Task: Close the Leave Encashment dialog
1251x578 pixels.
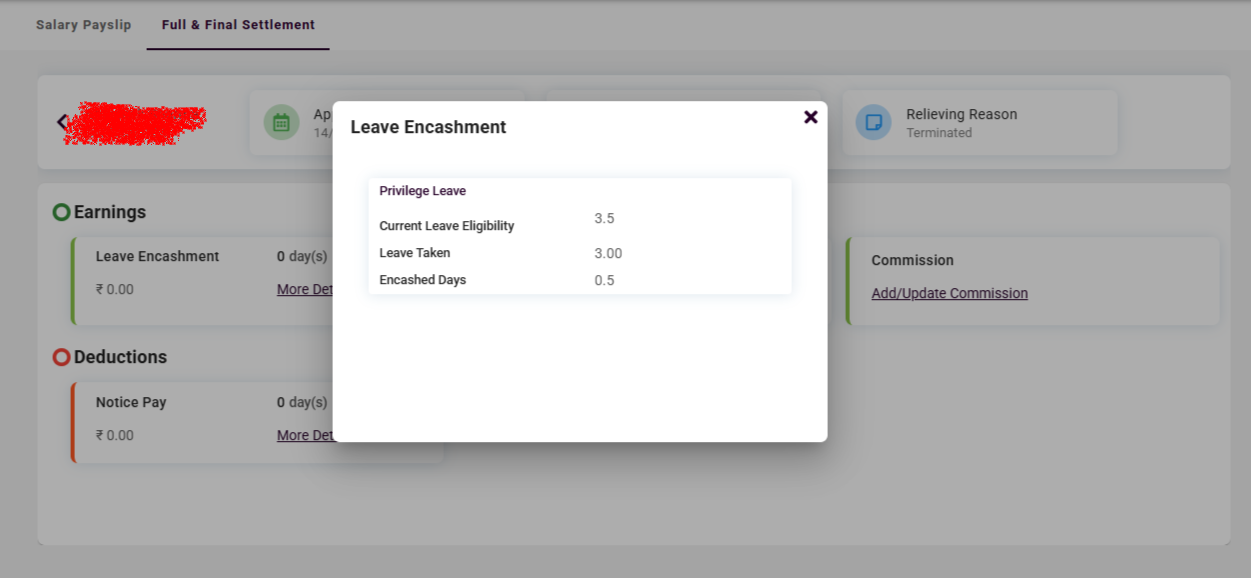Action: point(811,117)
